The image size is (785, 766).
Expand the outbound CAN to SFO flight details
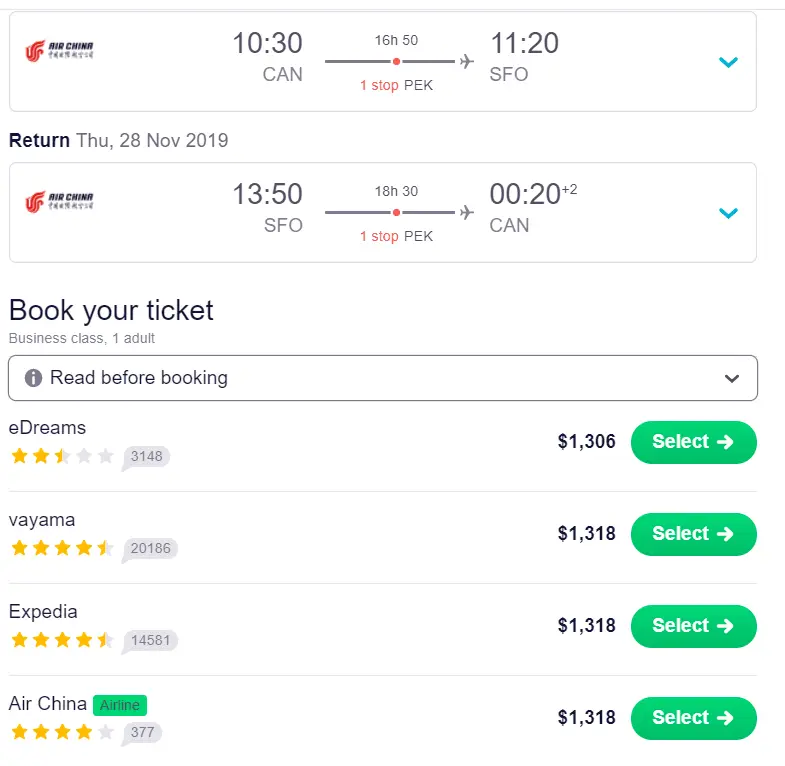pos(729,62)
